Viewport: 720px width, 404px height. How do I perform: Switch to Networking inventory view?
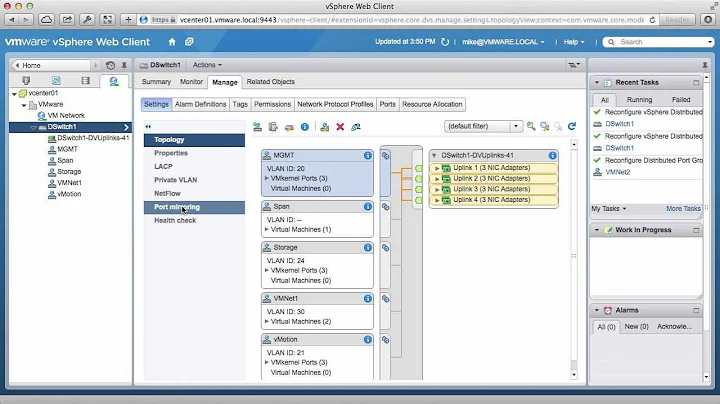[x=114, y=81]
